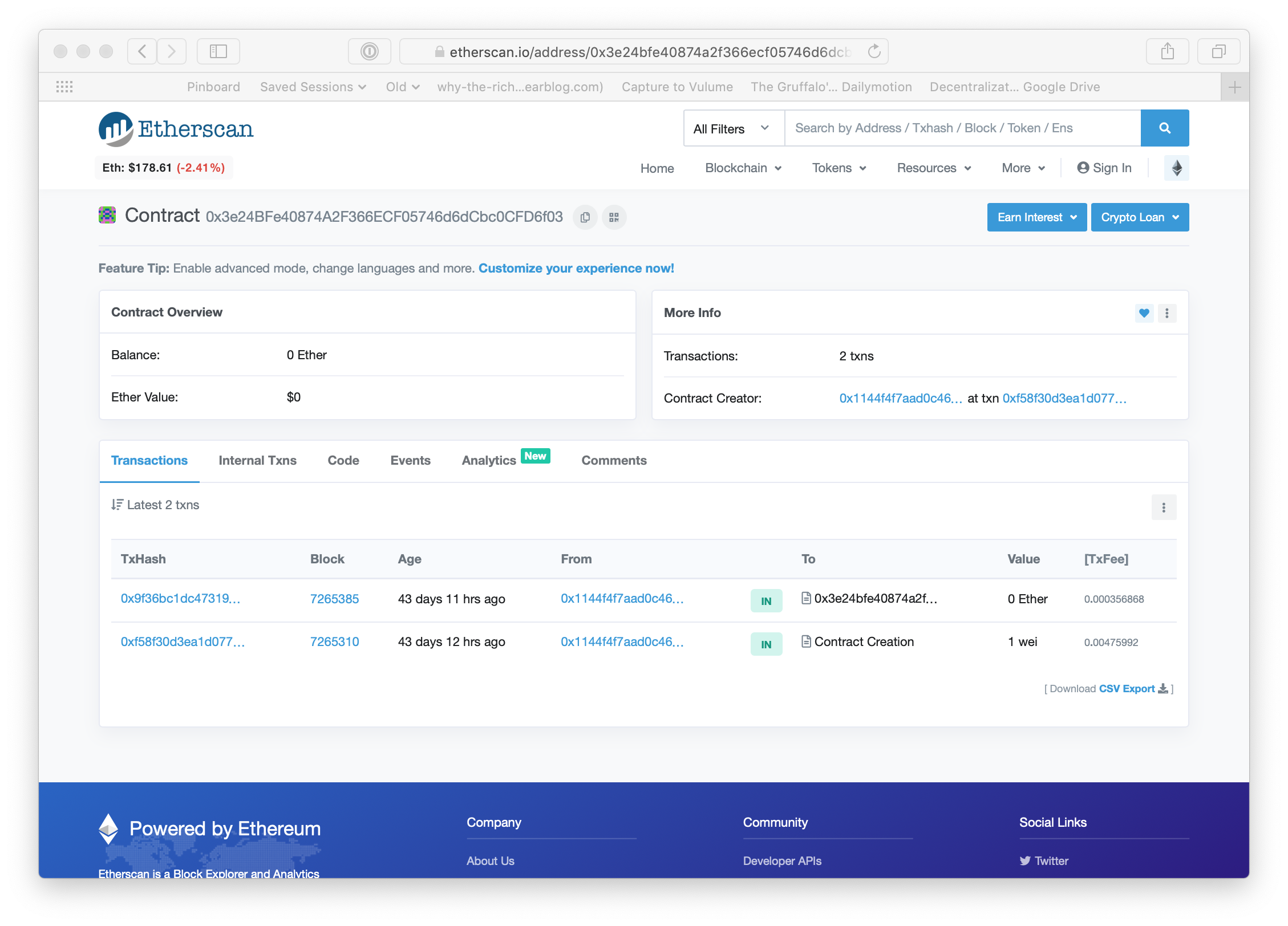Open the More Info three-dot menu
The height and width of the screenshot is (926, 1288).
click(1167, 313)
